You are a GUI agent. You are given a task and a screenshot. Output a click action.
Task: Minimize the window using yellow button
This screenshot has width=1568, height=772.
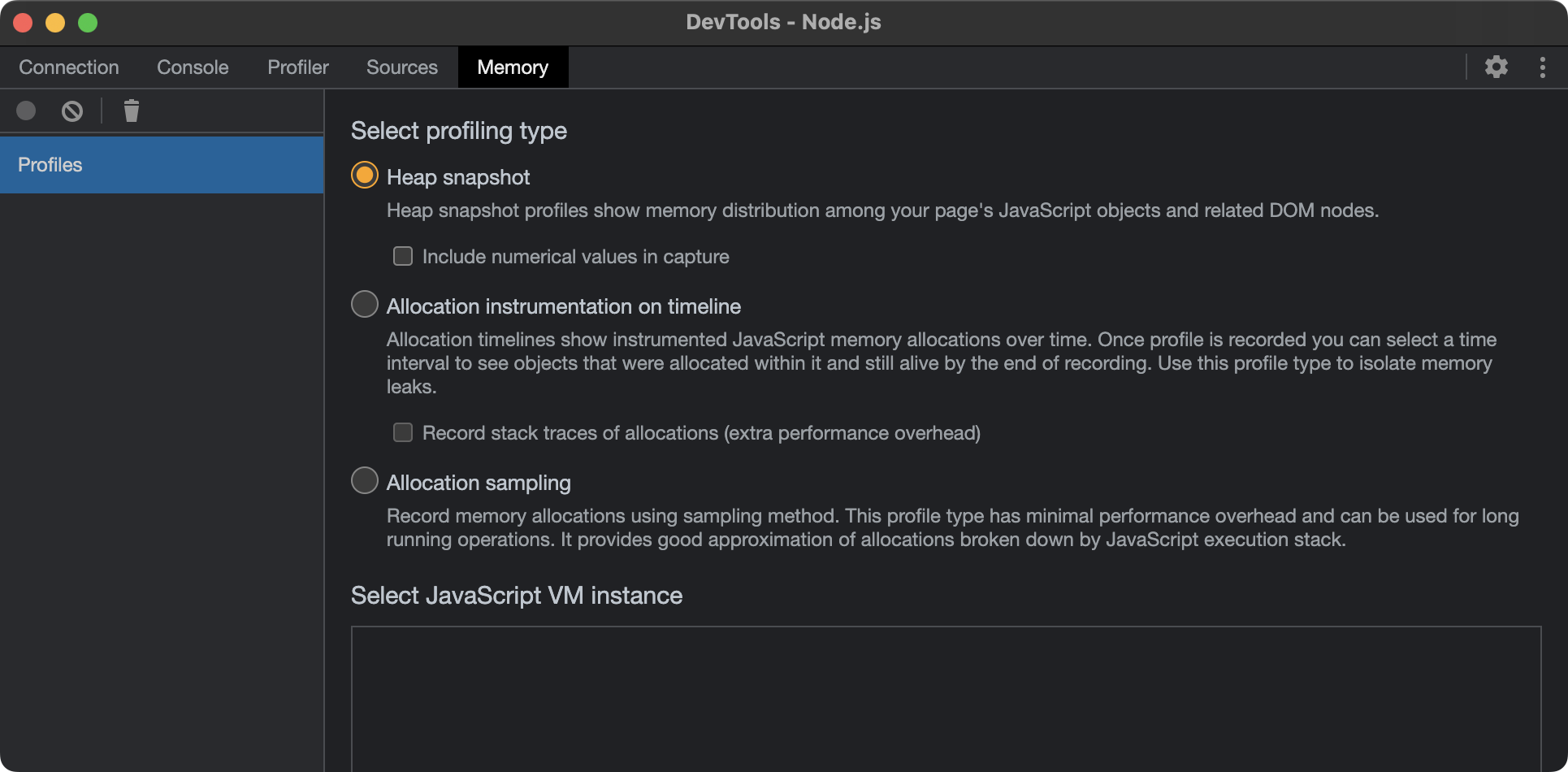55,23
